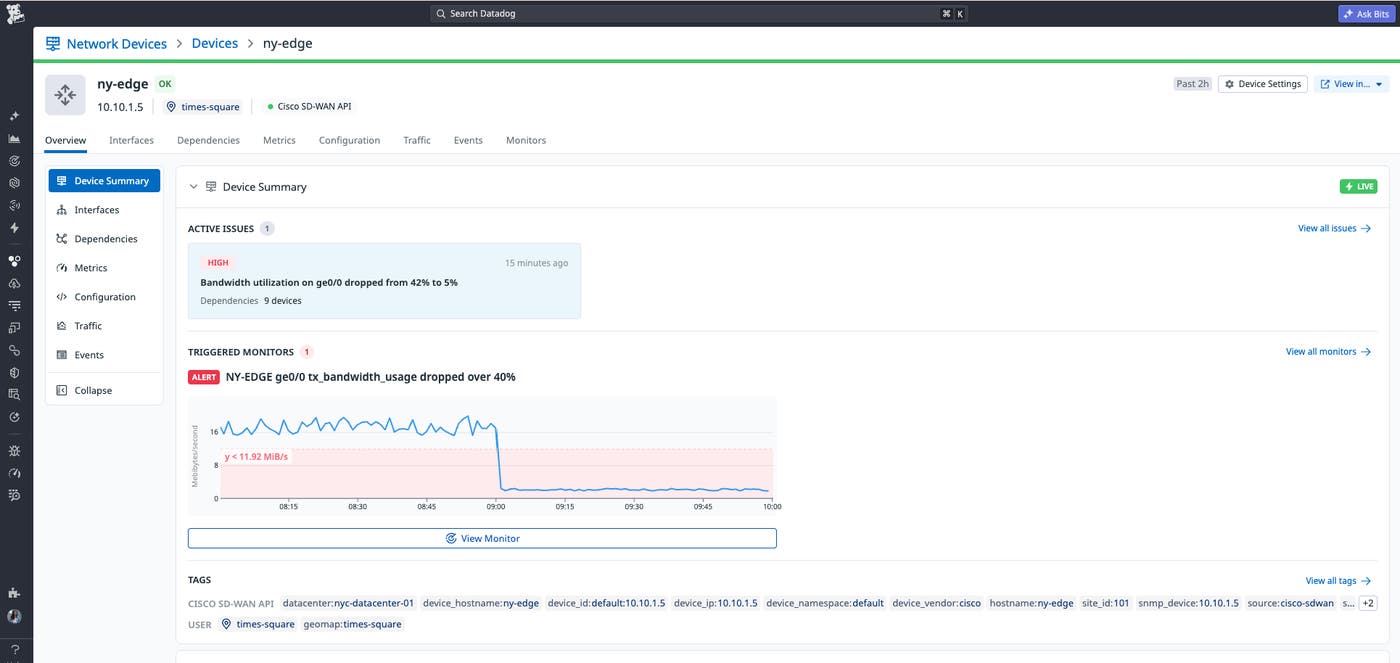Select Metrics in side panel

click(x=104, y=268)
